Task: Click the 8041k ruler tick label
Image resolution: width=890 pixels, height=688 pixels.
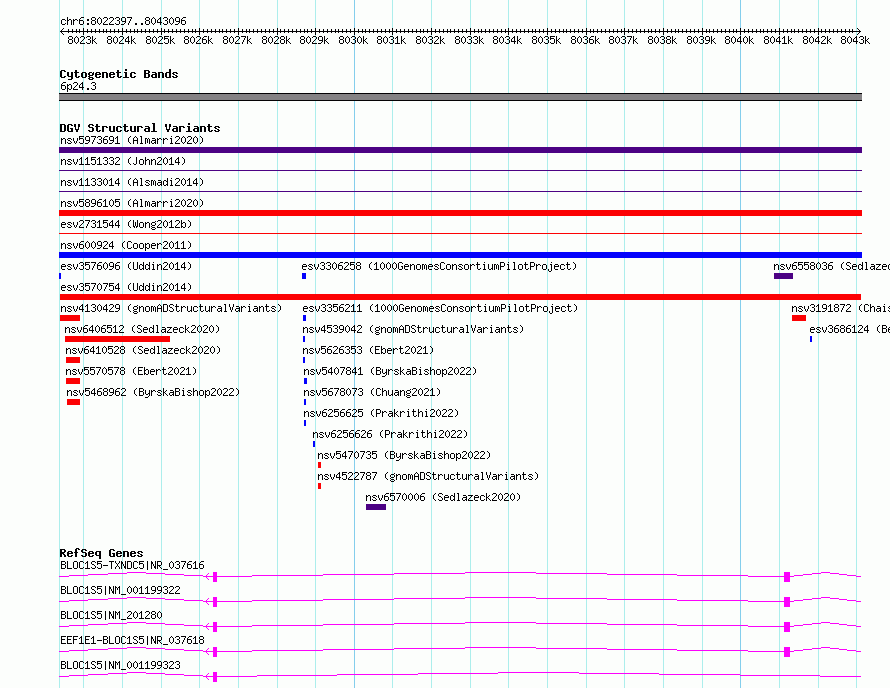Action: click(x=778, y=40)
